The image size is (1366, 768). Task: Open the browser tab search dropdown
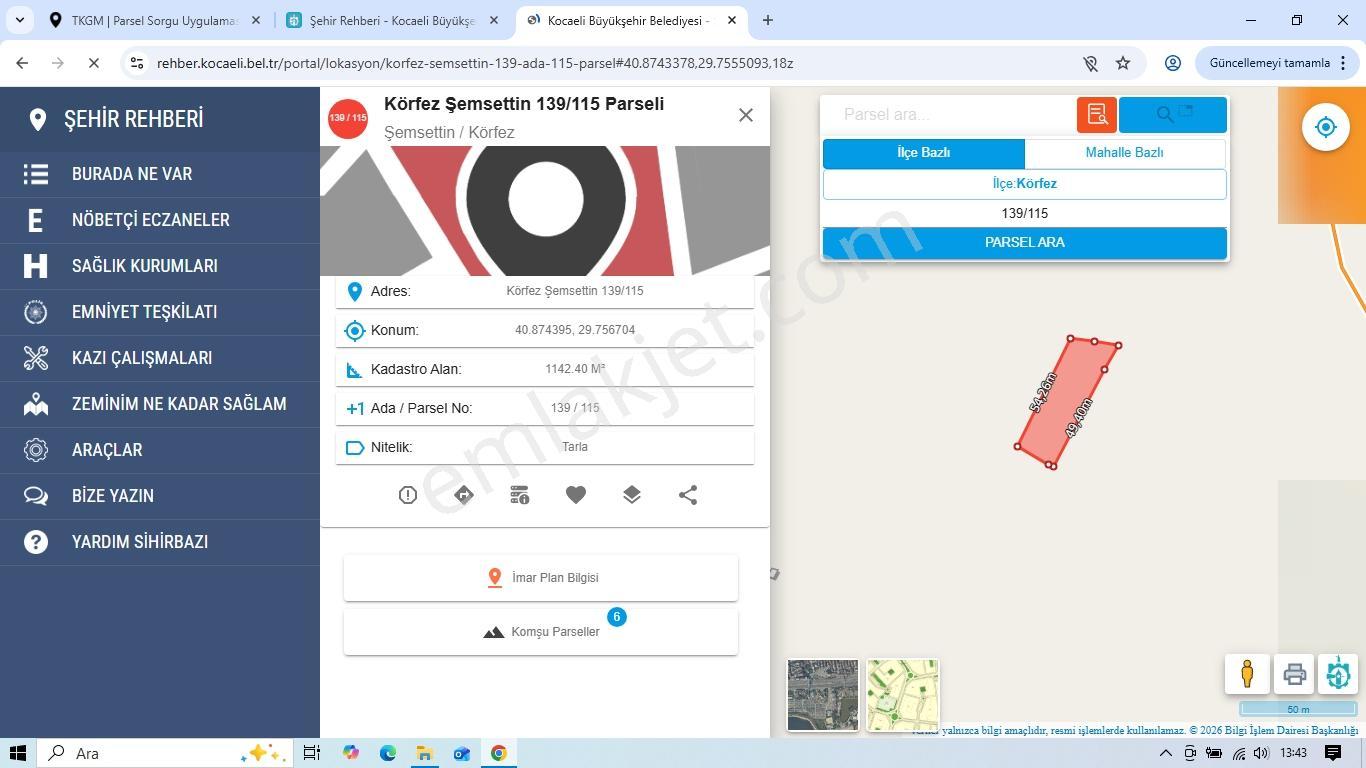point(20,20)
